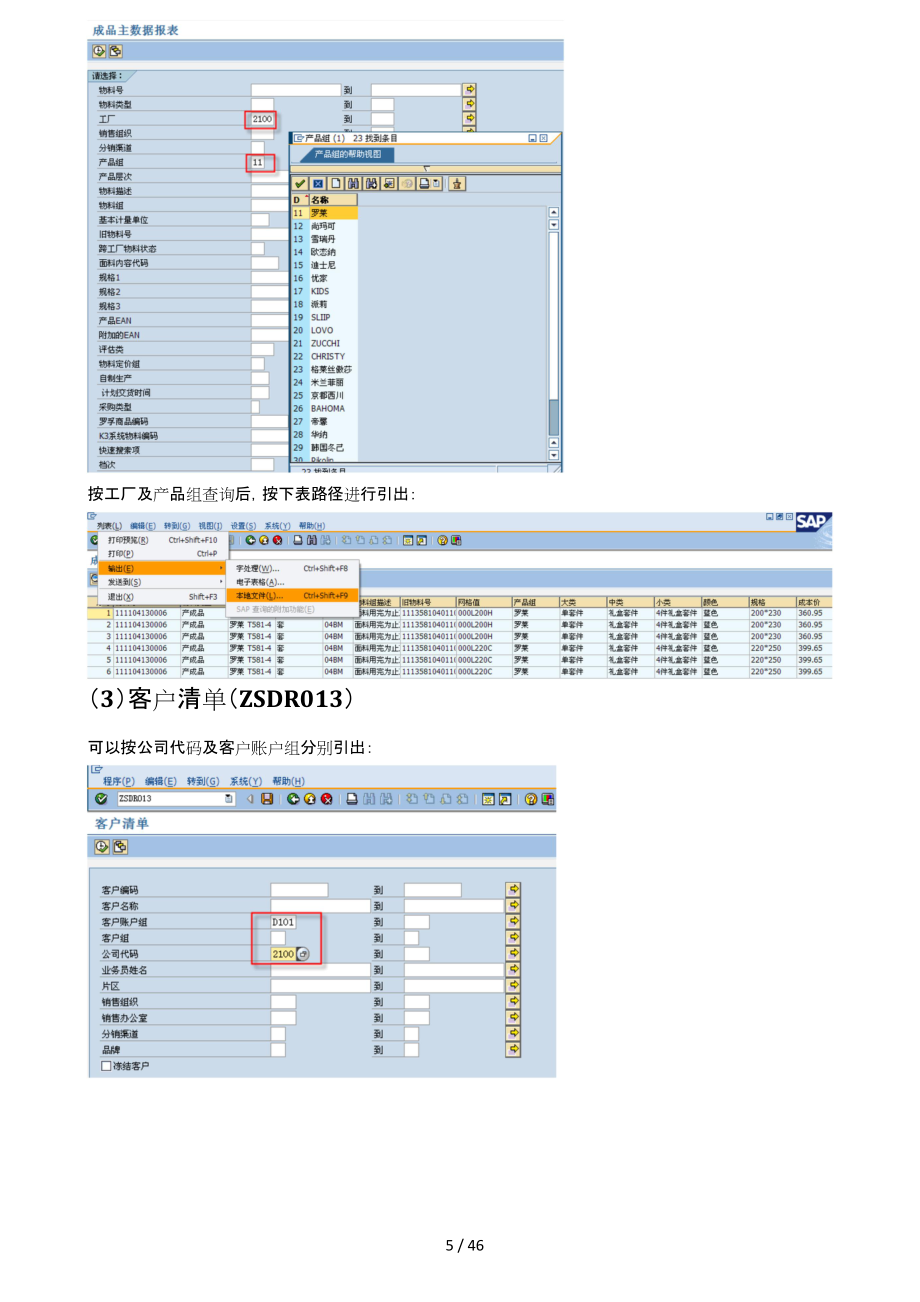The height and width of the screenshot is (1302, 920).
Task: Confirm selection with green checkmark in 产品组 dialog
Action: tap(299, 183)
